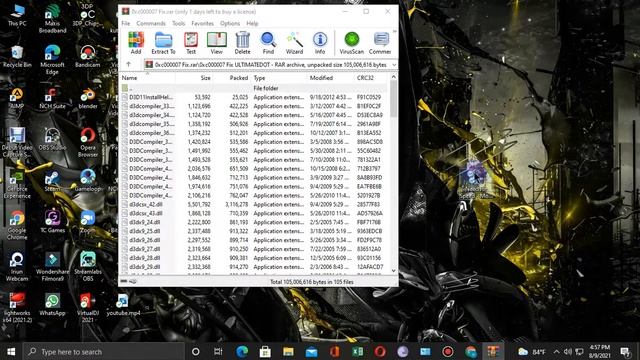Select the Bandicam desktop shortcut
The image size is (640, 360).
87,57
